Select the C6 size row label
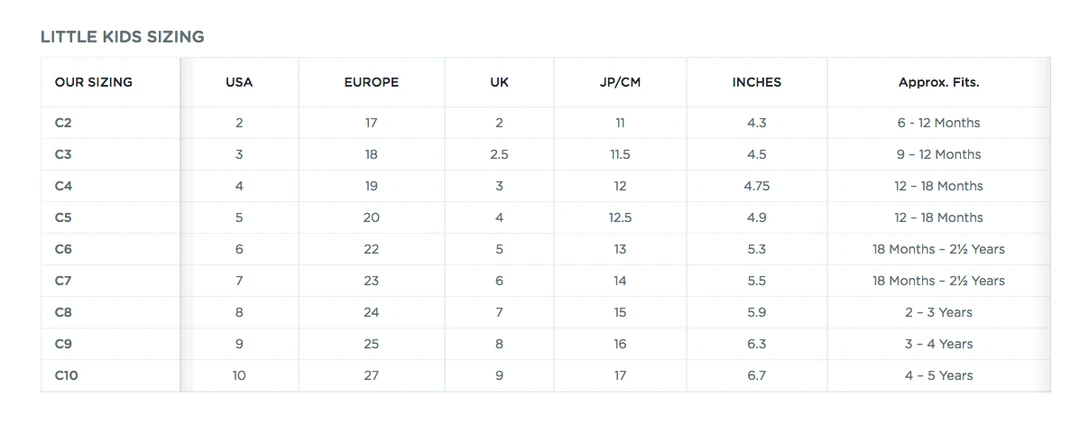This screenshot has width=1080, height=426. [x=63, y=249]
